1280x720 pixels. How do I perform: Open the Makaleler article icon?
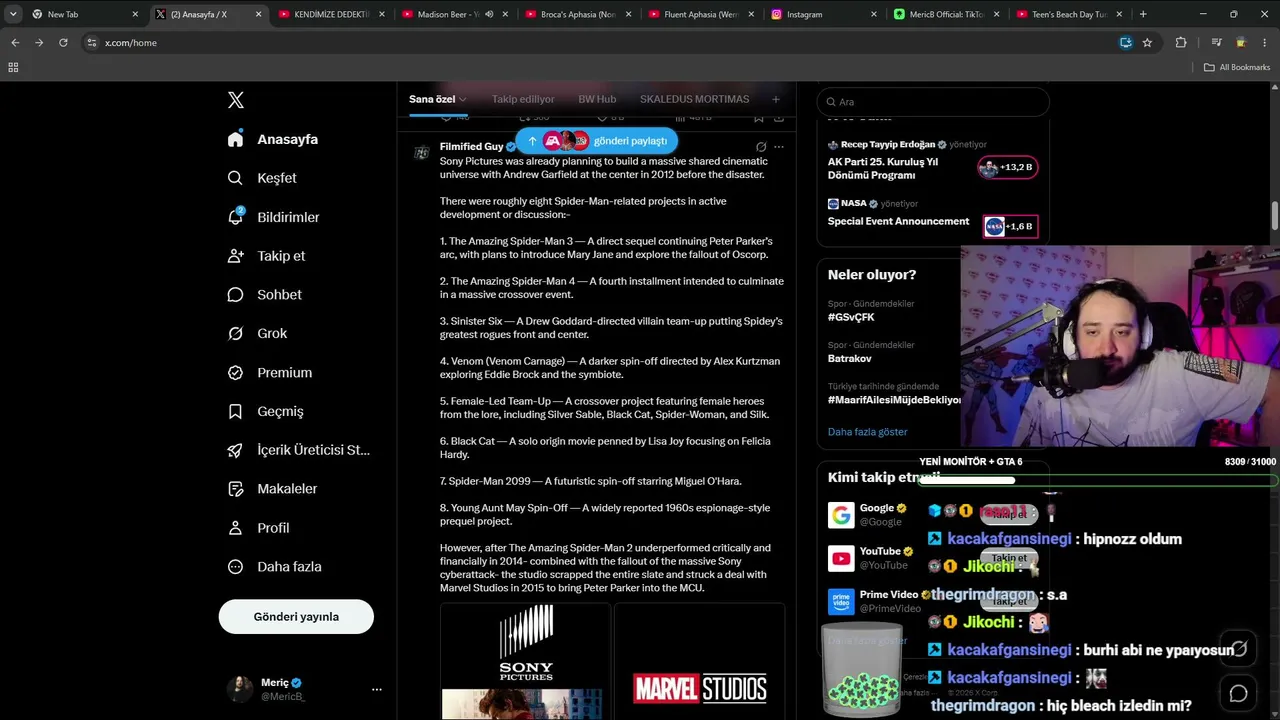[x=235, y=489]
